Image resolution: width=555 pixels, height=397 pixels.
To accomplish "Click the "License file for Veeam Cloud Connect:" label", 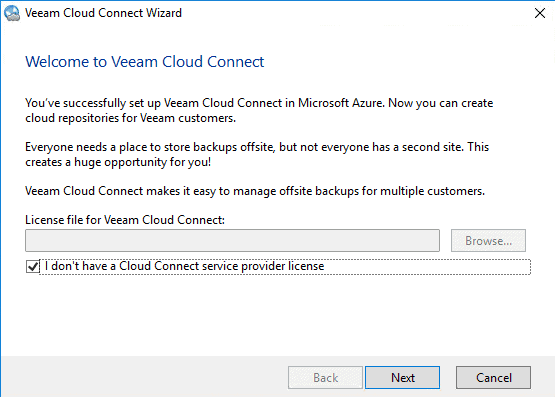I will coord(125,220).
